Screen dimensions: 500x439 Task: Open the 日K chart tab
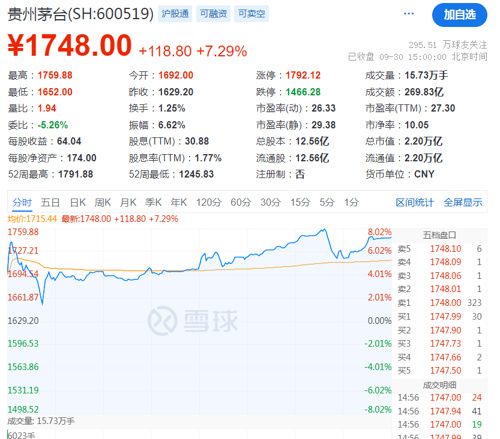(78, 202)
